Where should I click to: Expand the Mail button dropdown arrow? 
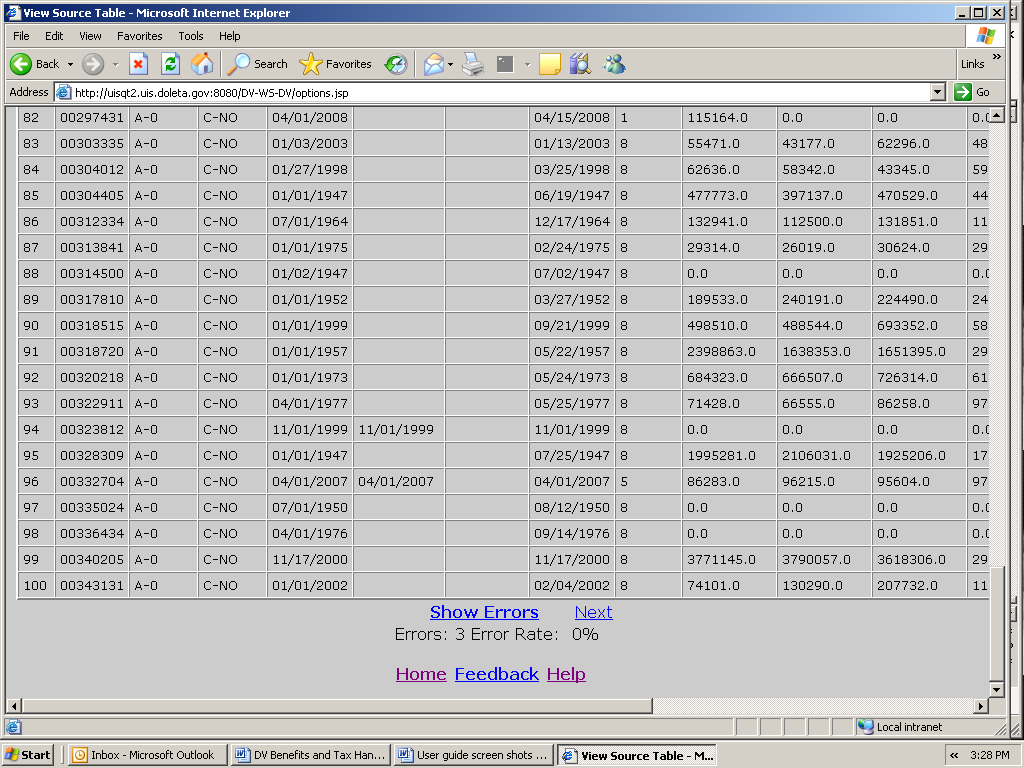point(450,64)
